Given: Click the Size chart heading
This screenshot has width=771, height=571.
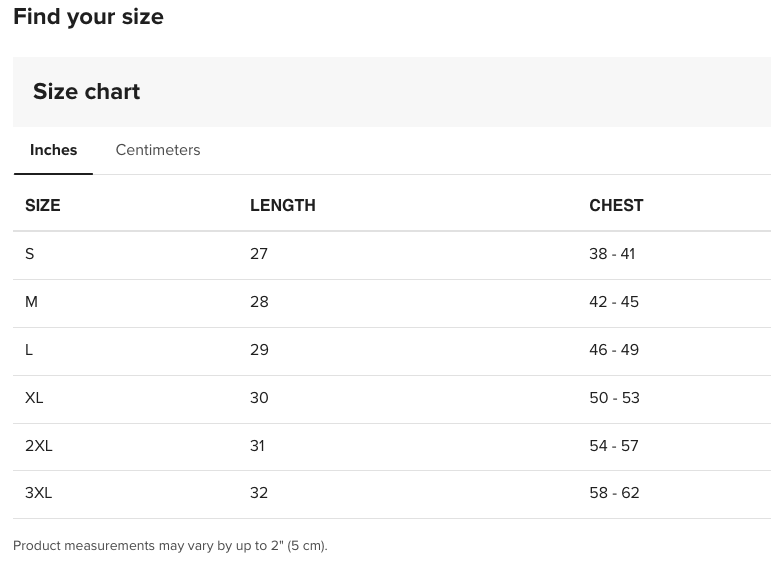Looking at the screenshot, I should [87, 92].
